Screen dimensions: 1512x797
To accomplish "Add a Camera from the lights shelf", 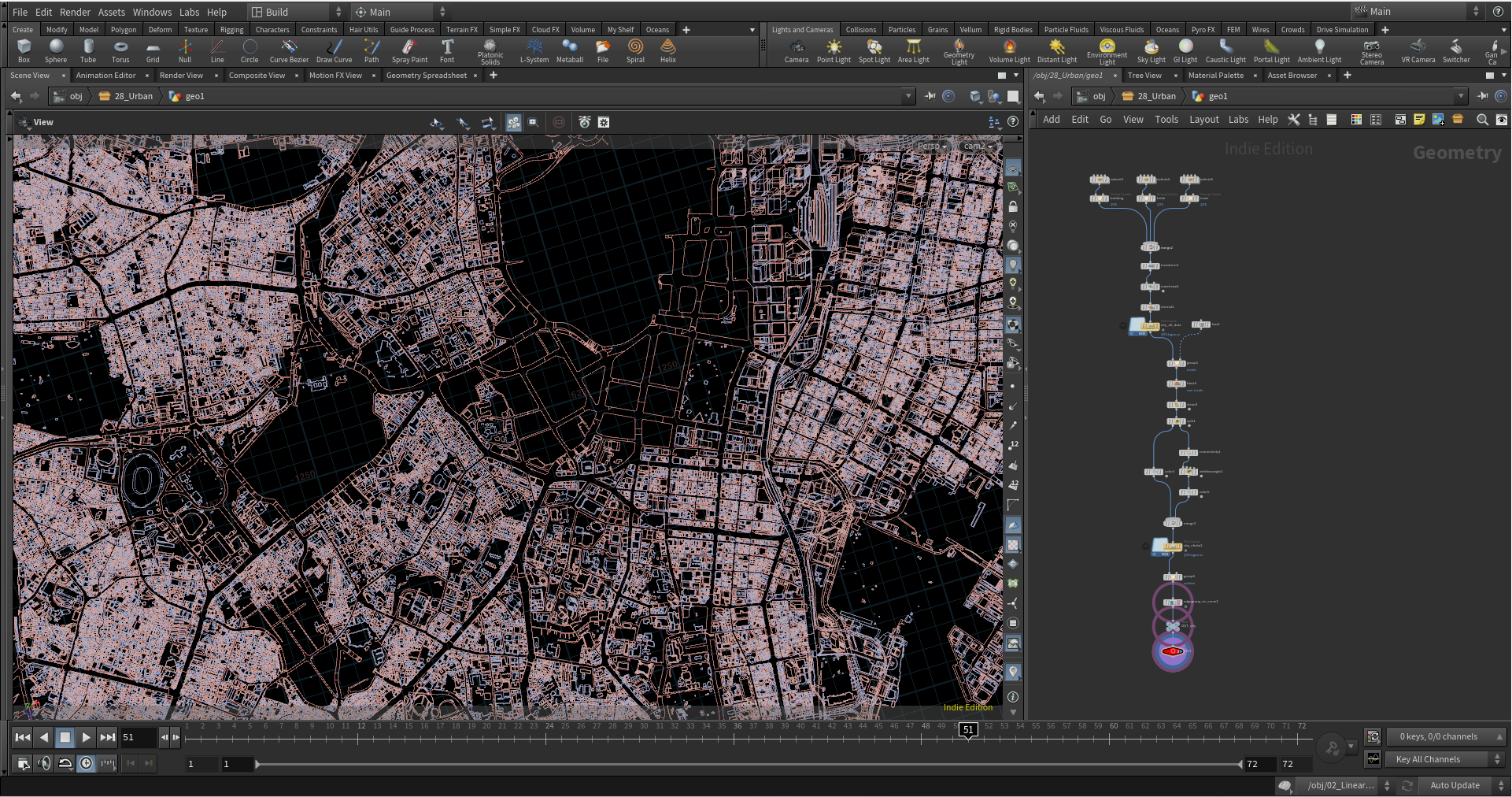I will [797, 51].
